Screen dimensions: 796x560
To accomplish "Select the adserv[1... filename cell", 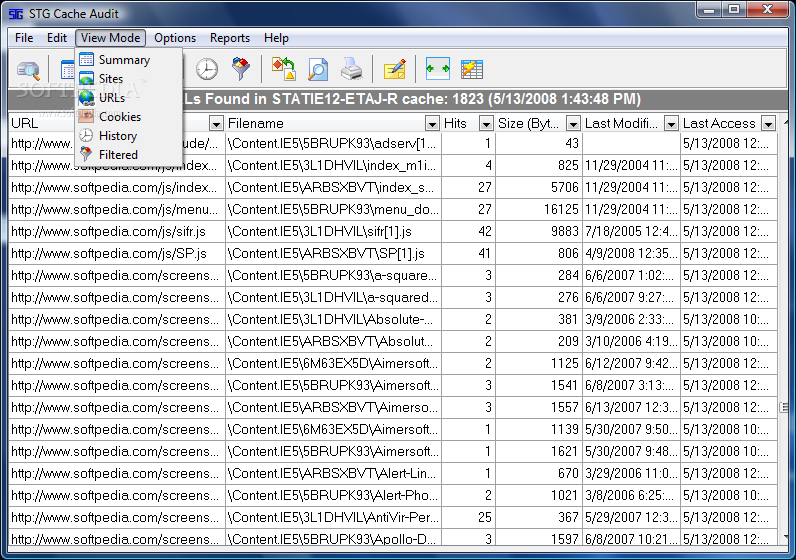I will [333, 143].
